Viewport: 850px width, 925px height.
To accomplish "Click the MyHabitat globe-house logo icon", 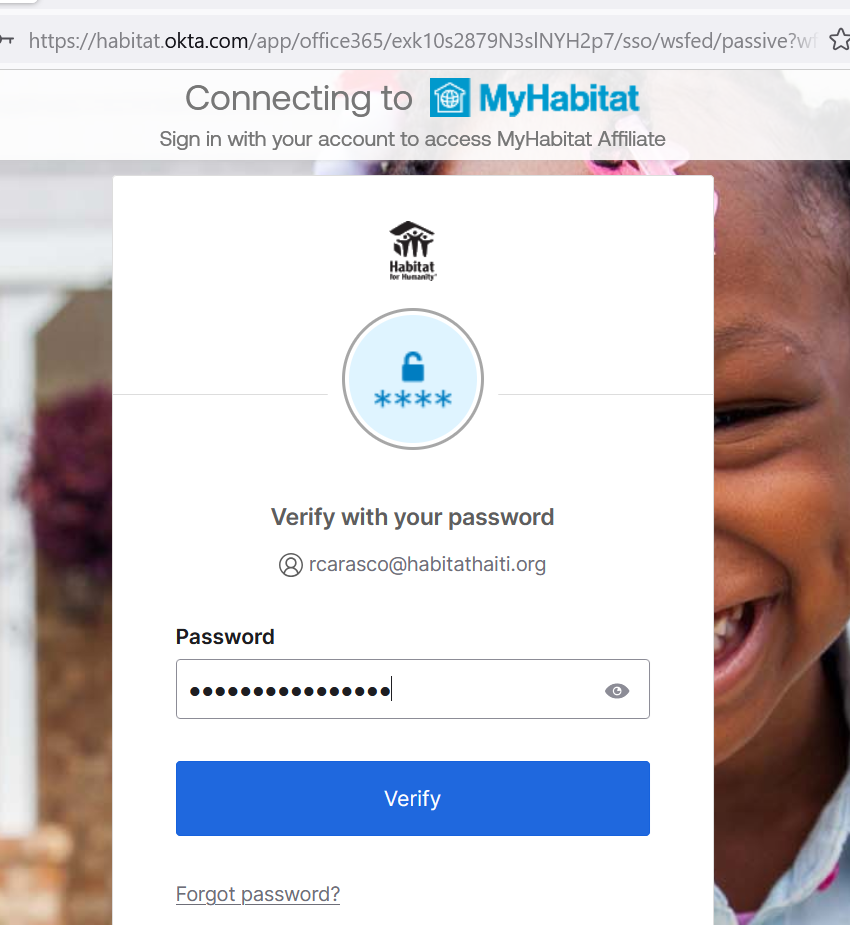I will point(450,98).
